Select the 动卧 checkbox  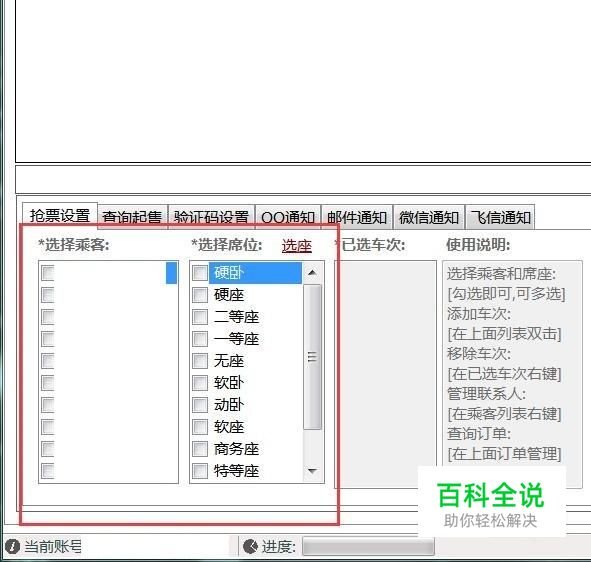point(200,405)
